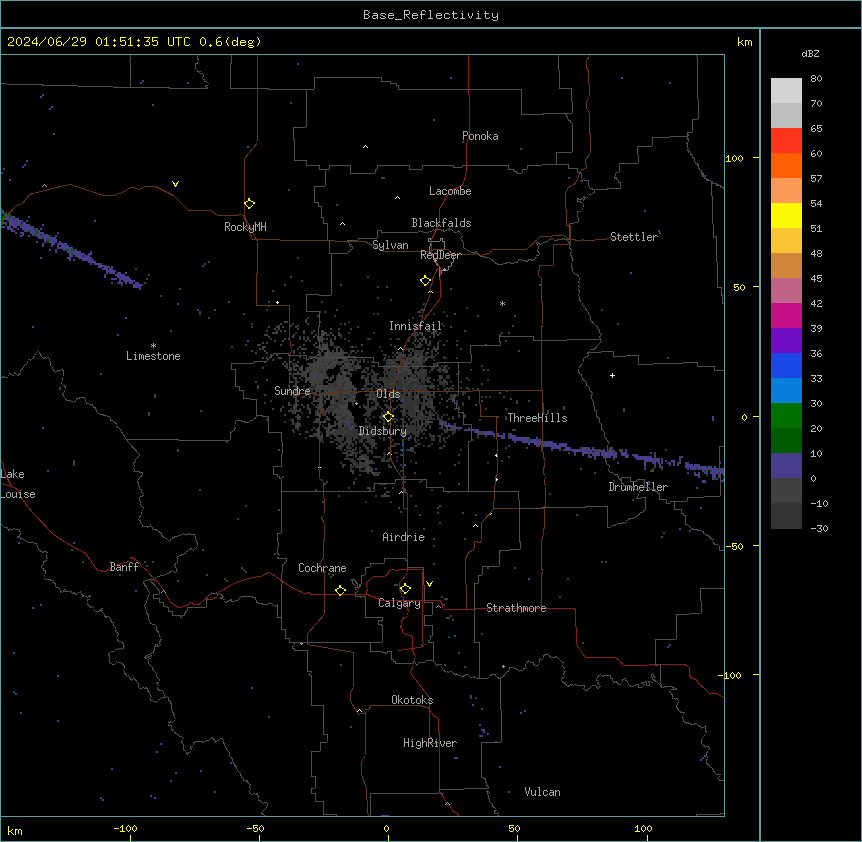Click the Lake Louise map label
Image resolution: width=862 pixels, height=842 pixels.
coord(18,484)
